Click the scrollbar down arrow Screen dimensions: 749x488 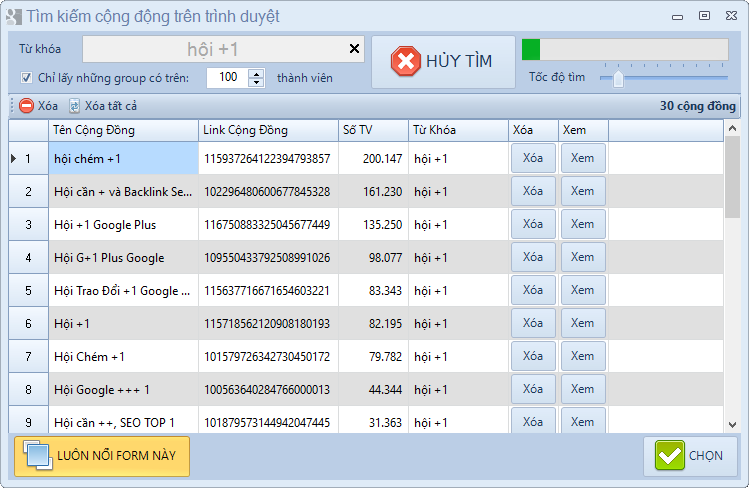tap(732, 424)
